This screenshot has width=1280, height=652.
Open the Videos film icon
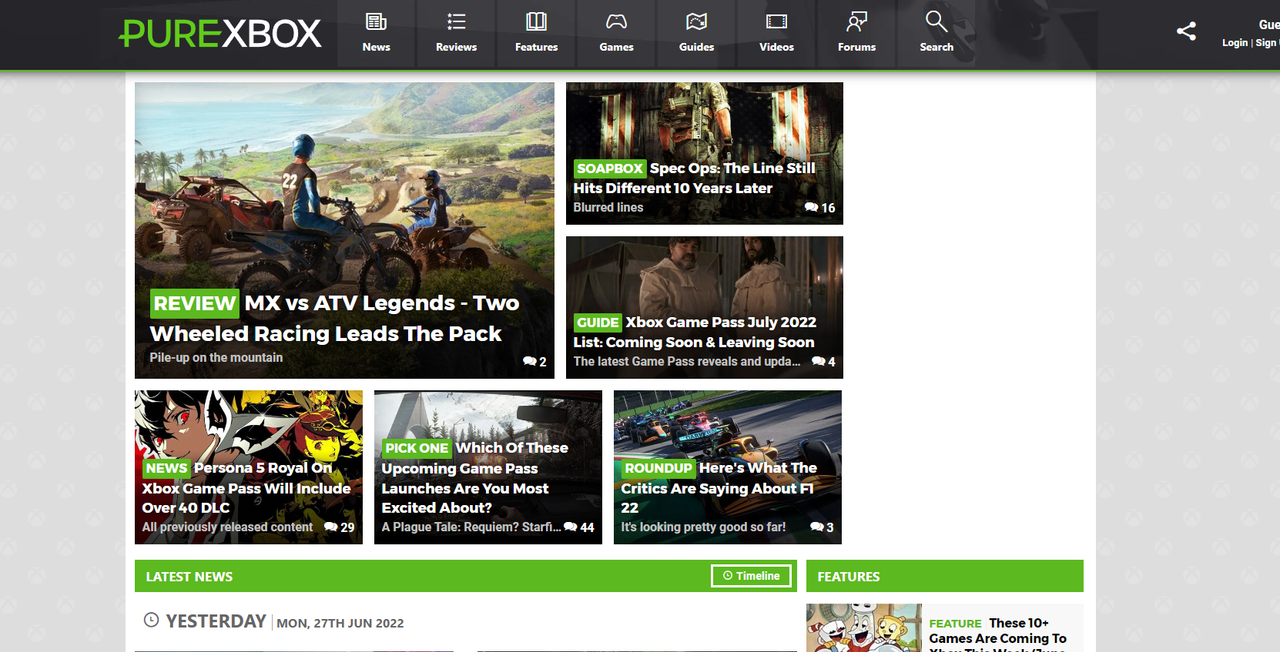click(776, 21)
